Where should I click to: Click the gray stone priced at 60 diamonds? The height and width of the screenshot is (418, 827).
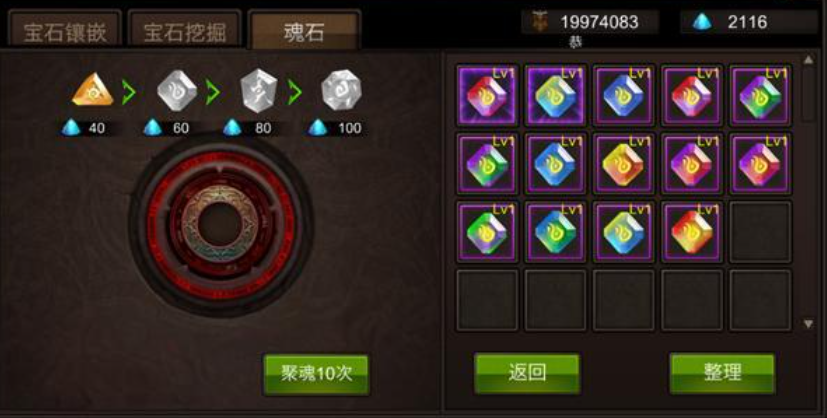[177, 91]
